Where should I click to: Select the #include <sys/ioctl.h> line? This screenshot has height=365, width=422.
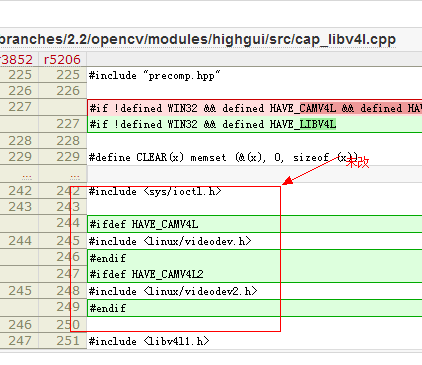coord(155,191)
